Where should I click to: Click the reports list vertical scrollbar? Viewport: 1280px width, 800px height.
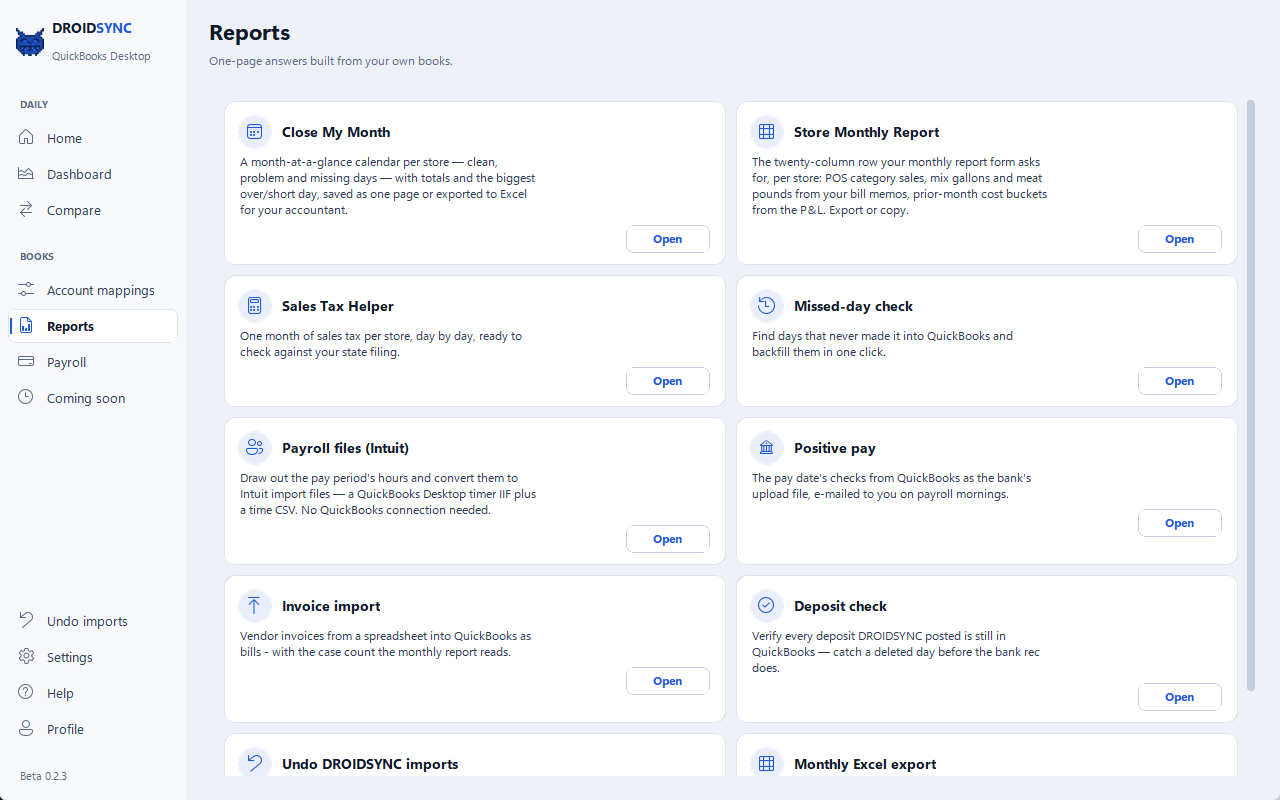[x=1250, y=394]
